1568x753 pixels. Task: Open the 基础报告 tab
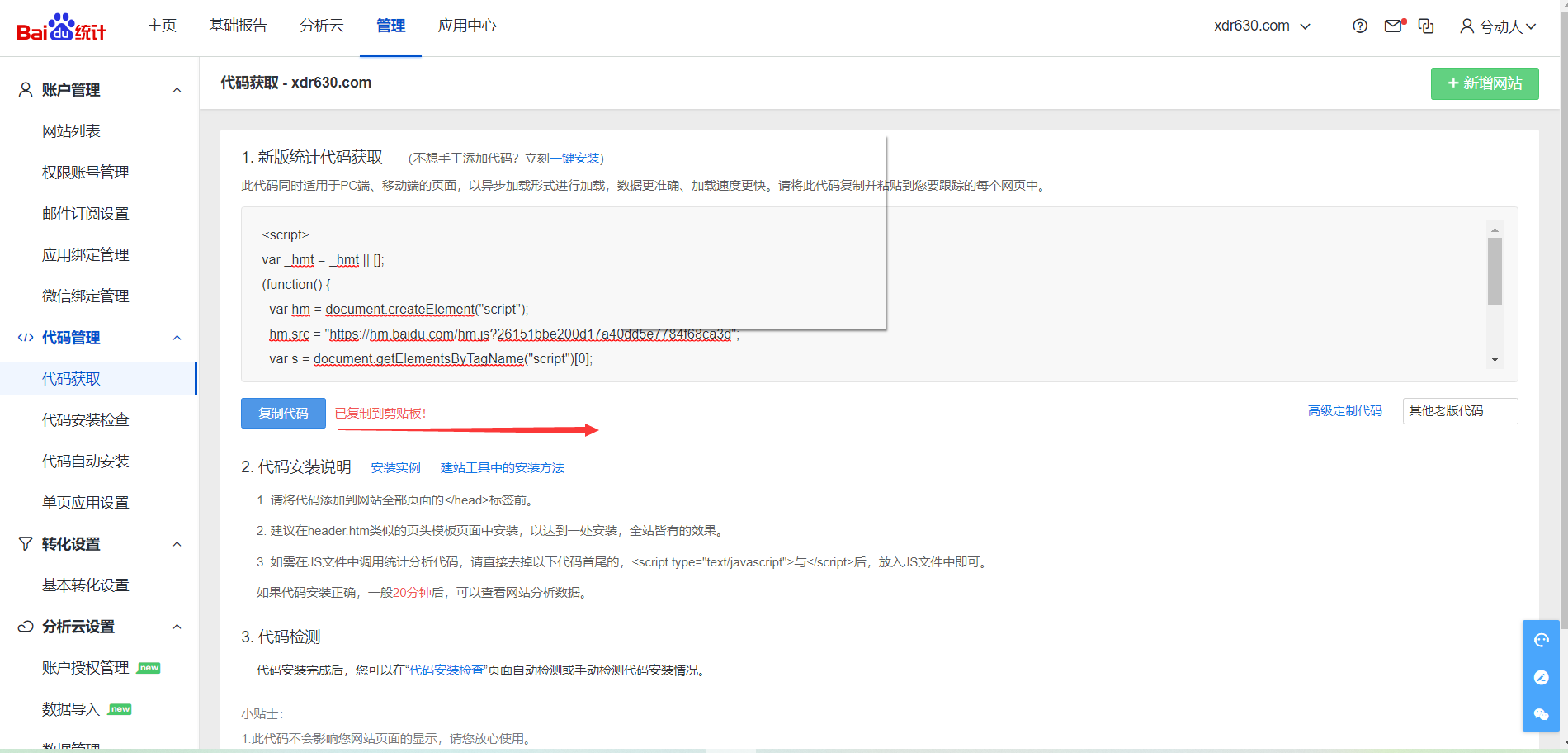coord(238,26)
